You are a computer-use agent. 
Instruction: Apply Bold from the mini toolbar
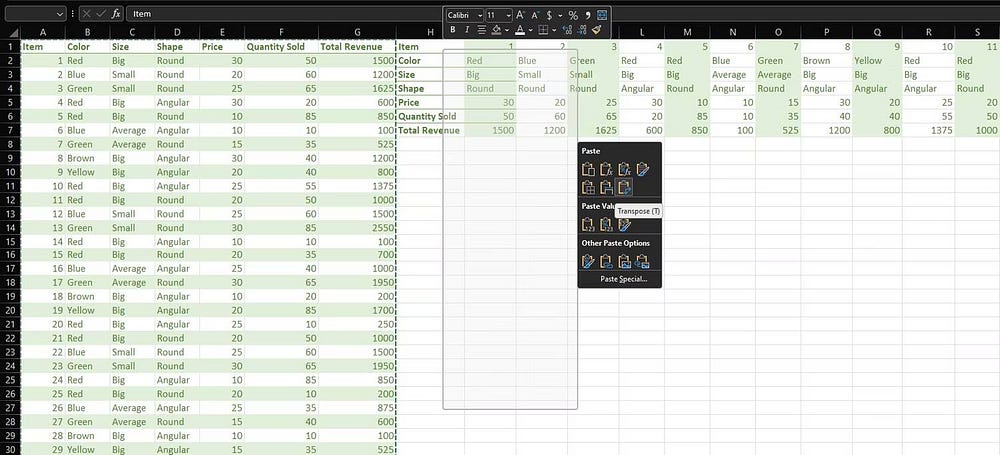point(451,30)
